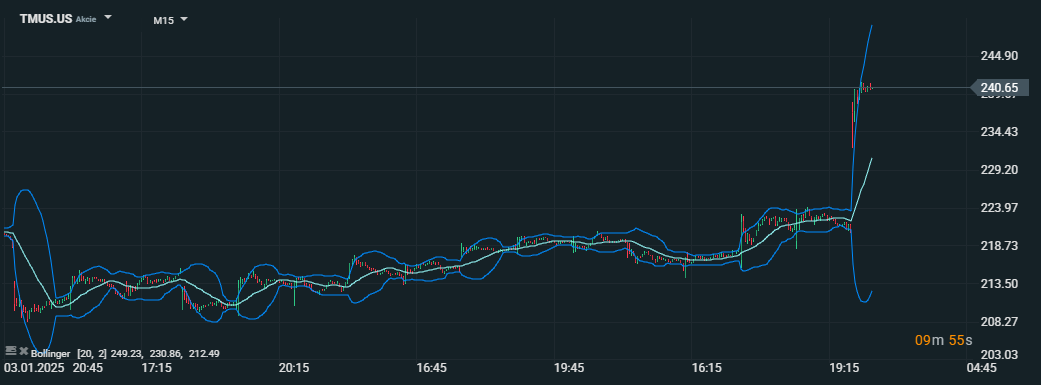
Task: Click the 213.50 price axis label
Action: point(999,283)
